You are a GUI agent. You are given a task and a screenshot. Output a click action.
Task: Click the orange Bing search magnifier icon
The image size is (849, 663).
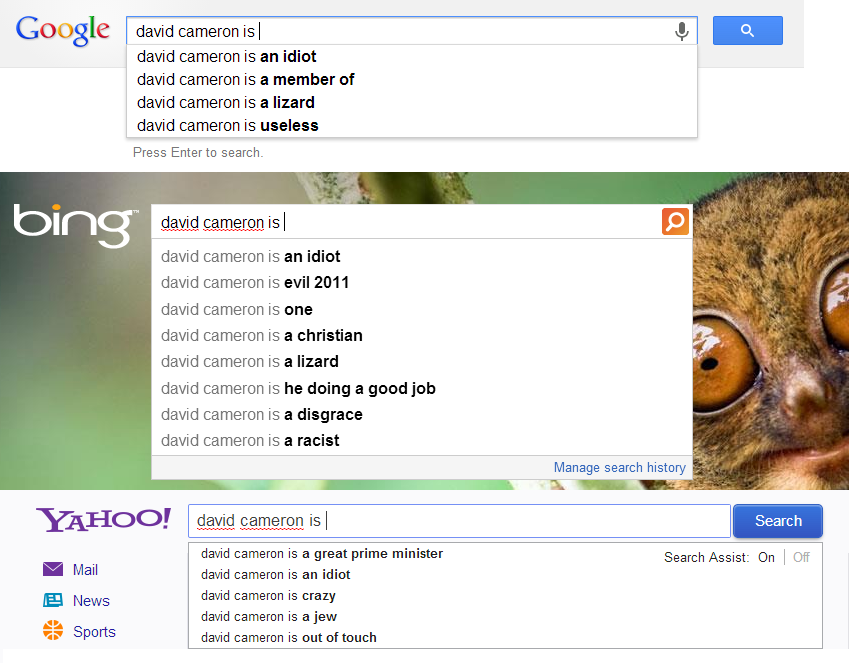[675, 221]
